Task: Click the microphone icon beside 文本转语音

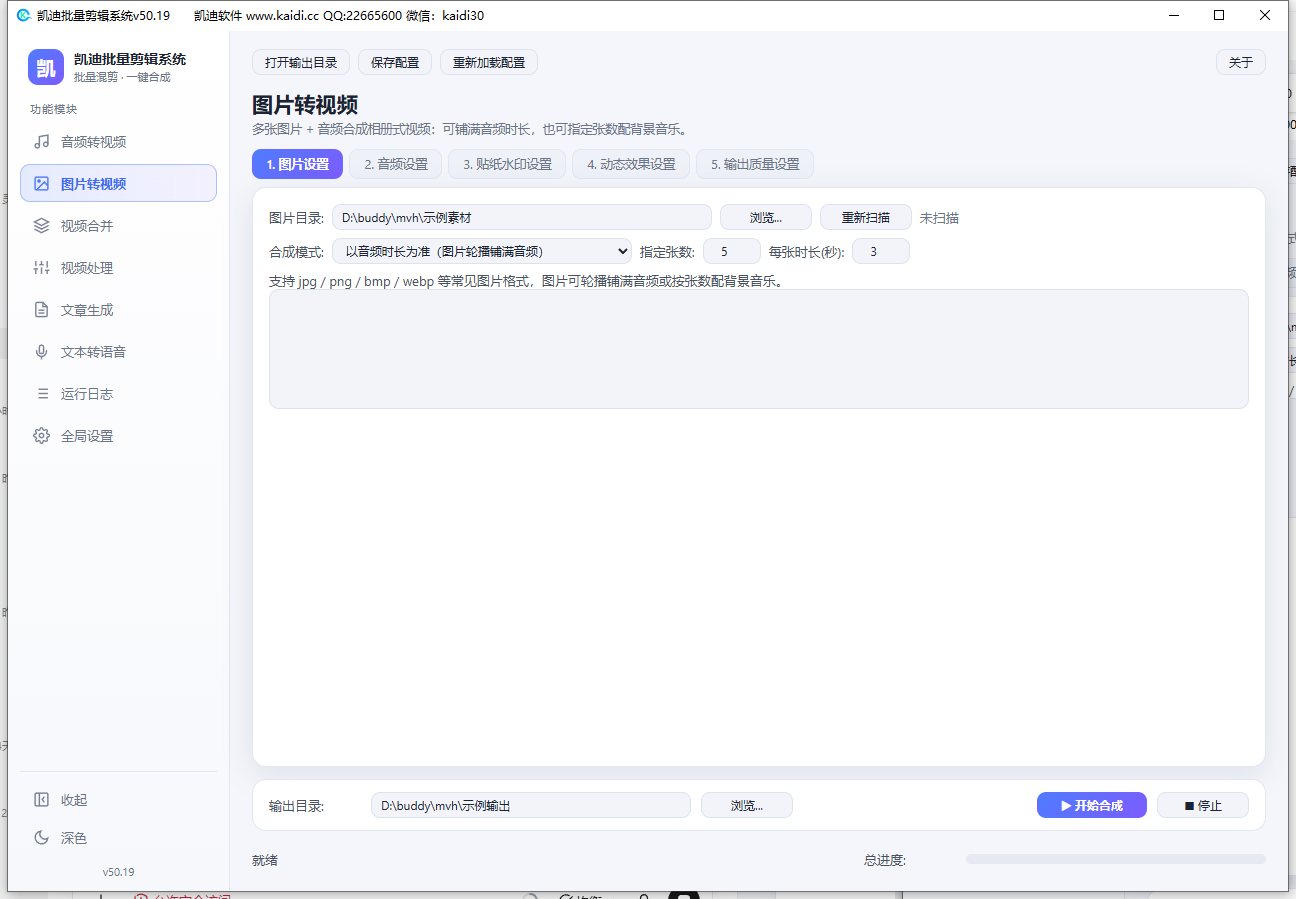Action: point(42,352)
